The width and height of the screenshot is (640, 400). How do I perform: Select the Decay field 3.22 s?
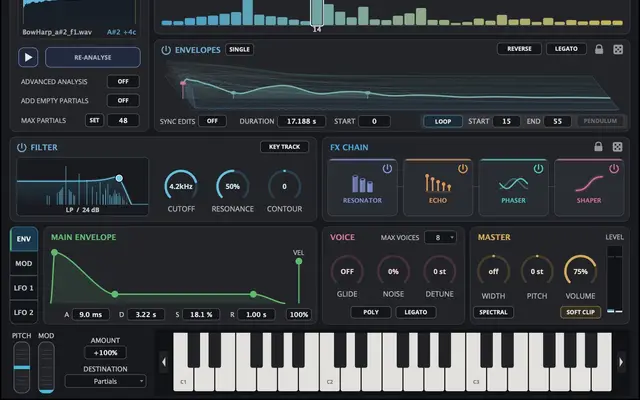146,314
